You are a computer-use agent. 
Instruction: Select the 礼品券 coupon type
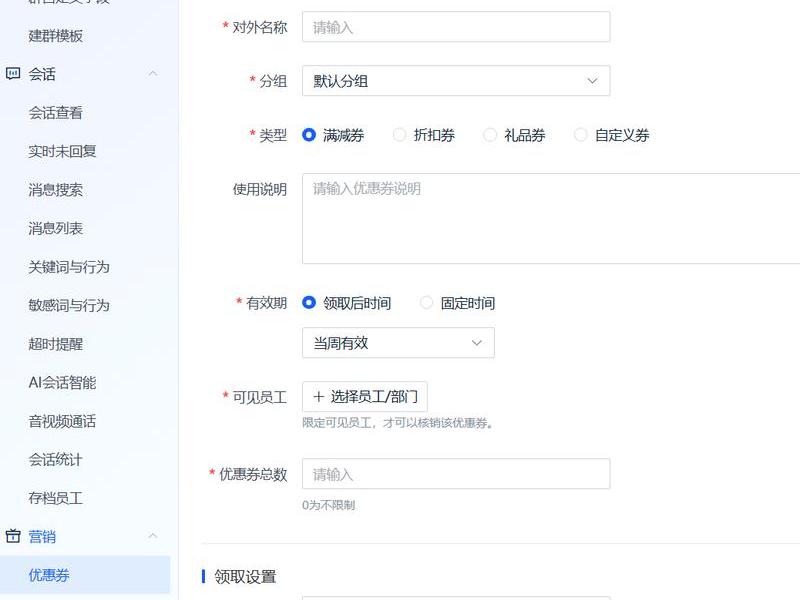490,135
